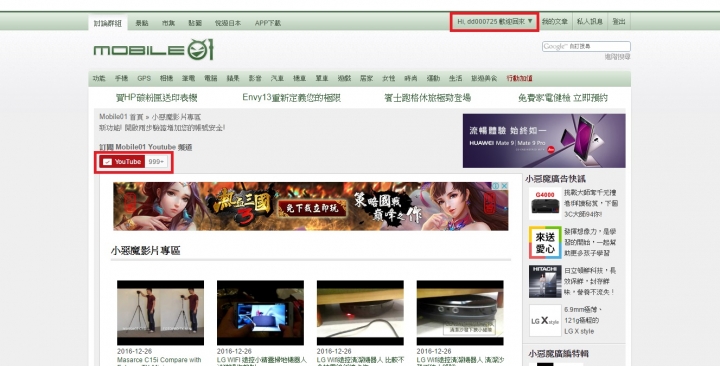The height and width of the screenshot is (366, 720).
Task: Open the 機車 category menu
Action: click(x=299, y=79)
